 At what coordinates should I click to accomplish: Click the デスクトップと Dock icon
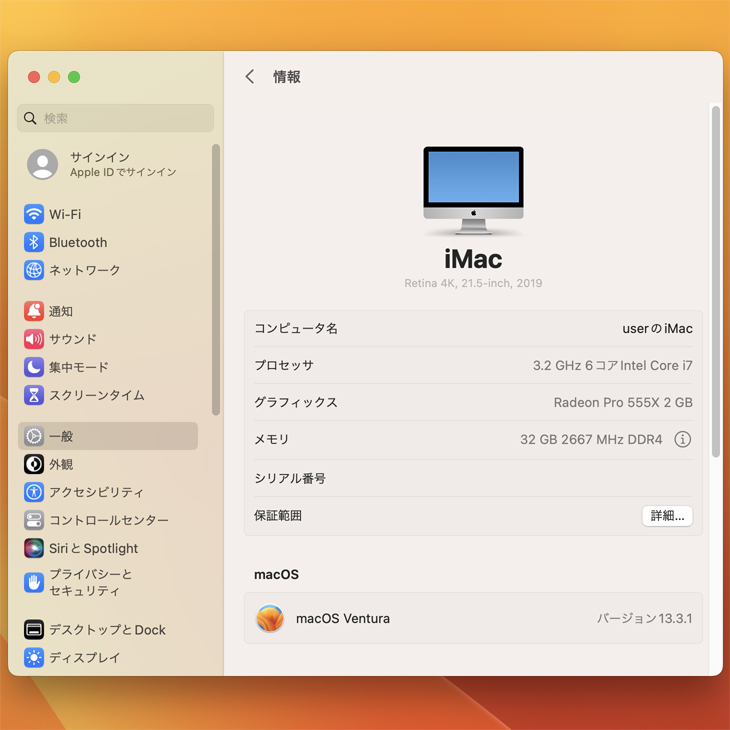pos(34,629)
